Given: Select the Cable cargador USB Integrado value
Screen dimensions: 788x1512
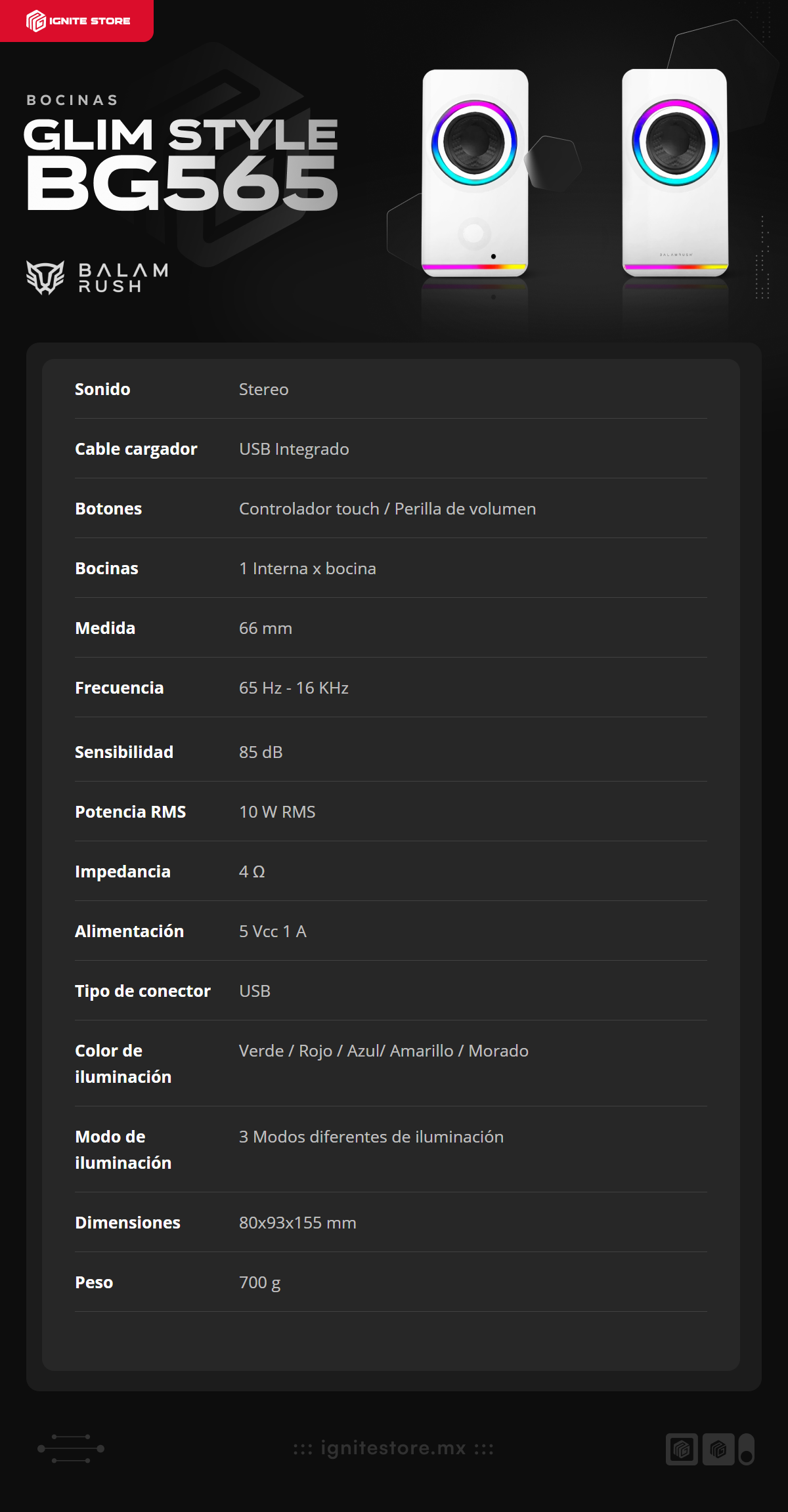Looking at the screenshot, I should 294,449.
